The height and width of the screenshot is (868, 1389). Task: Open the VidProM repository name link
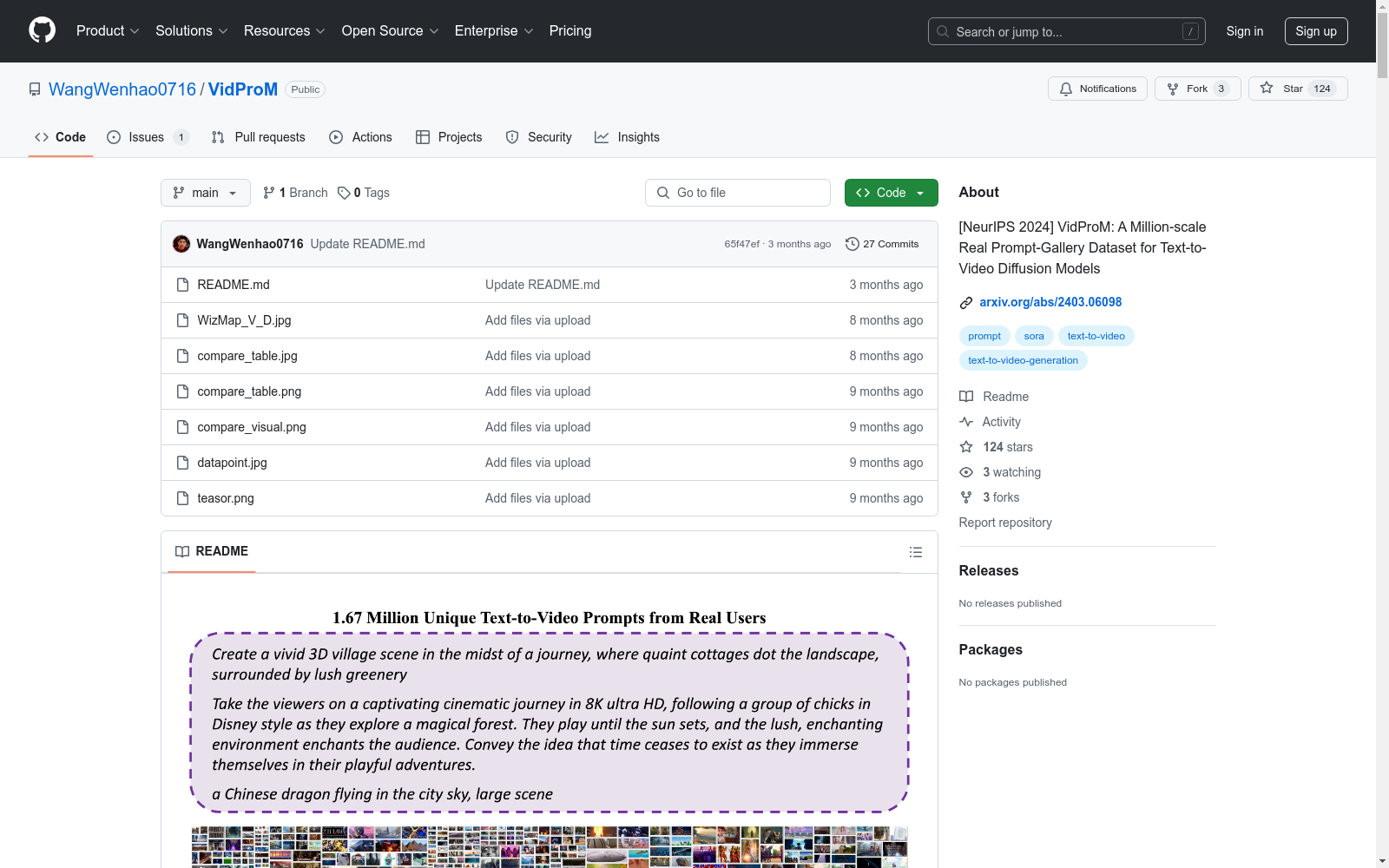click(x=243, y=89)
